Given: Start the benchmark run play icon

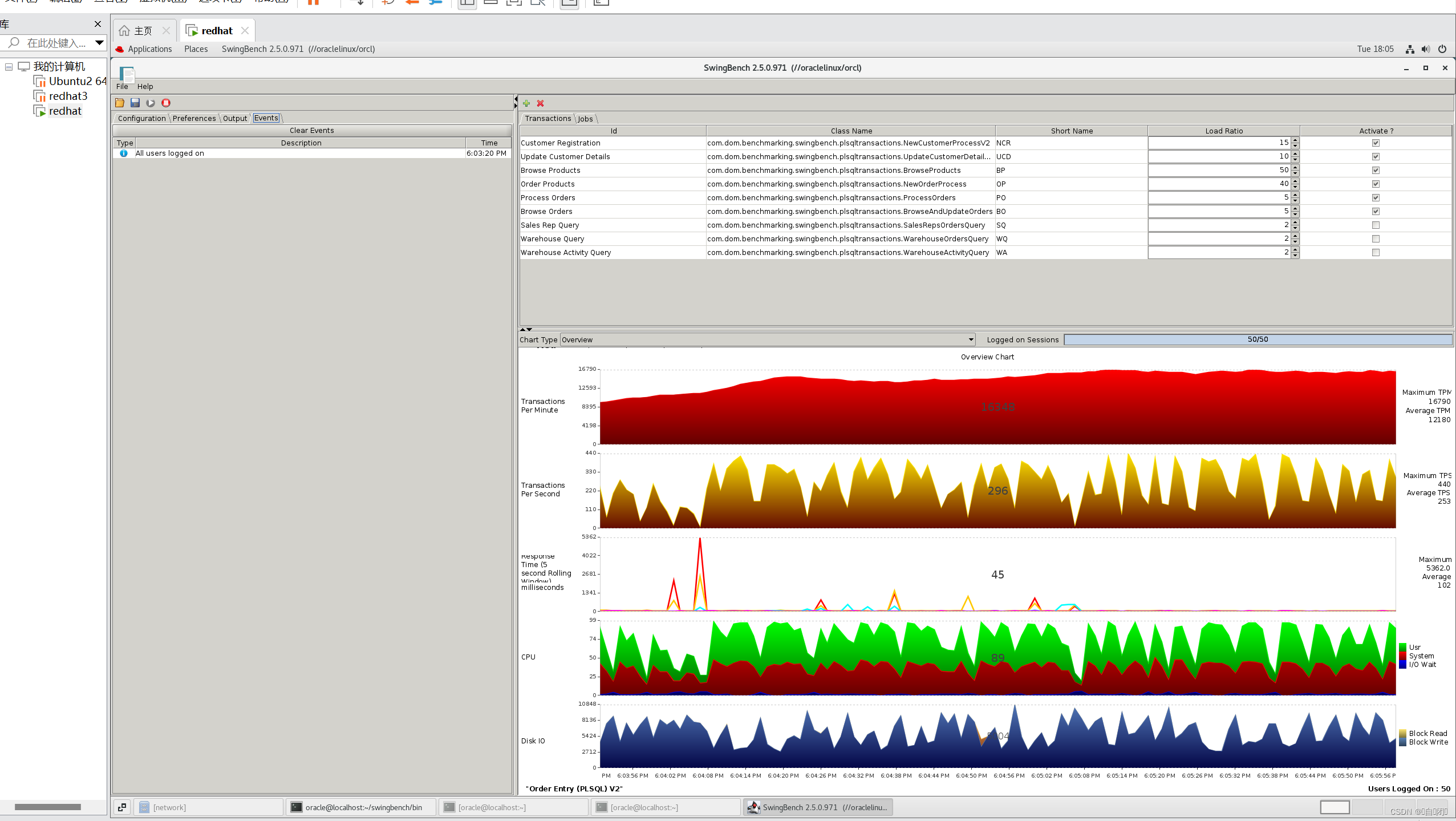Looking at the screenshot, I should 151,103.
